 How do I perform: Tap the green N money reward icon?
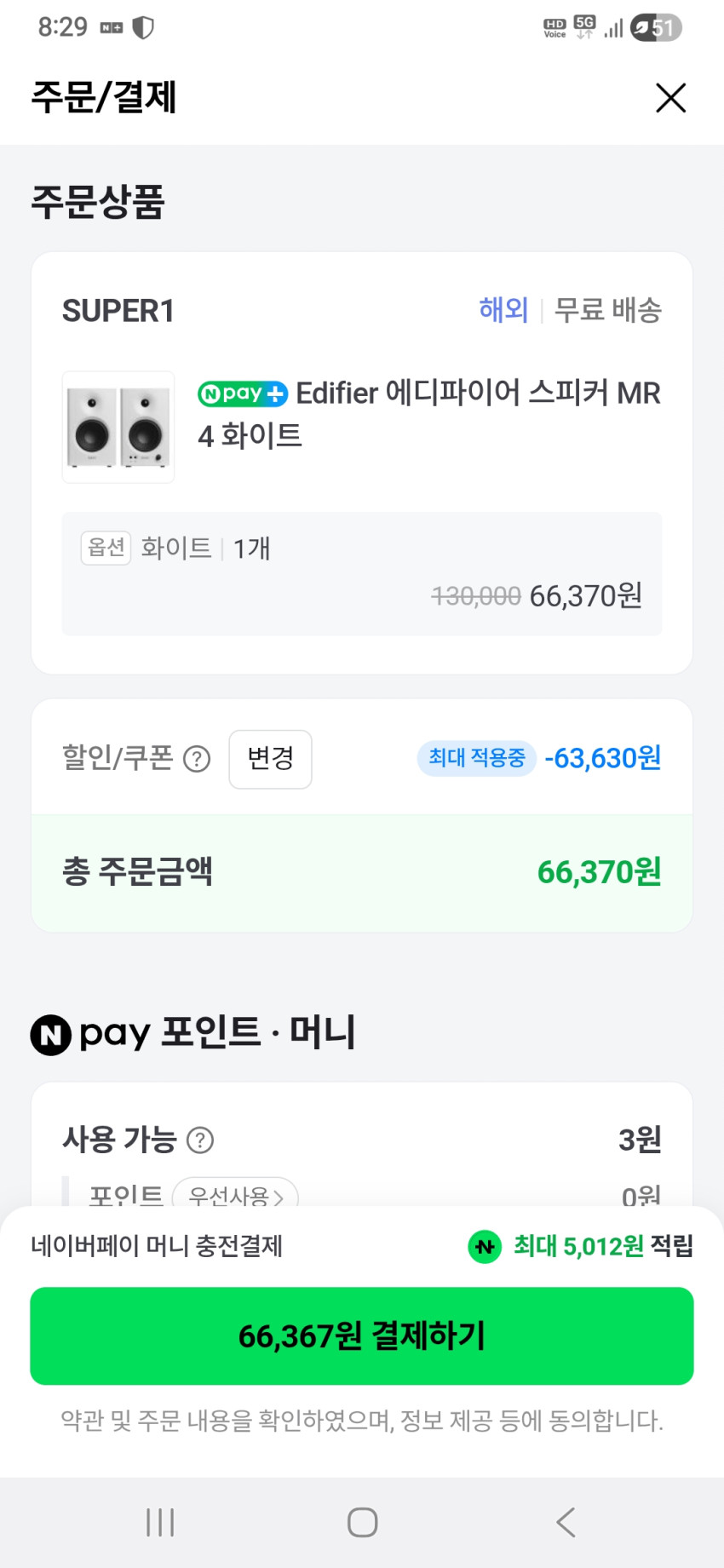tap(485, 1247)
